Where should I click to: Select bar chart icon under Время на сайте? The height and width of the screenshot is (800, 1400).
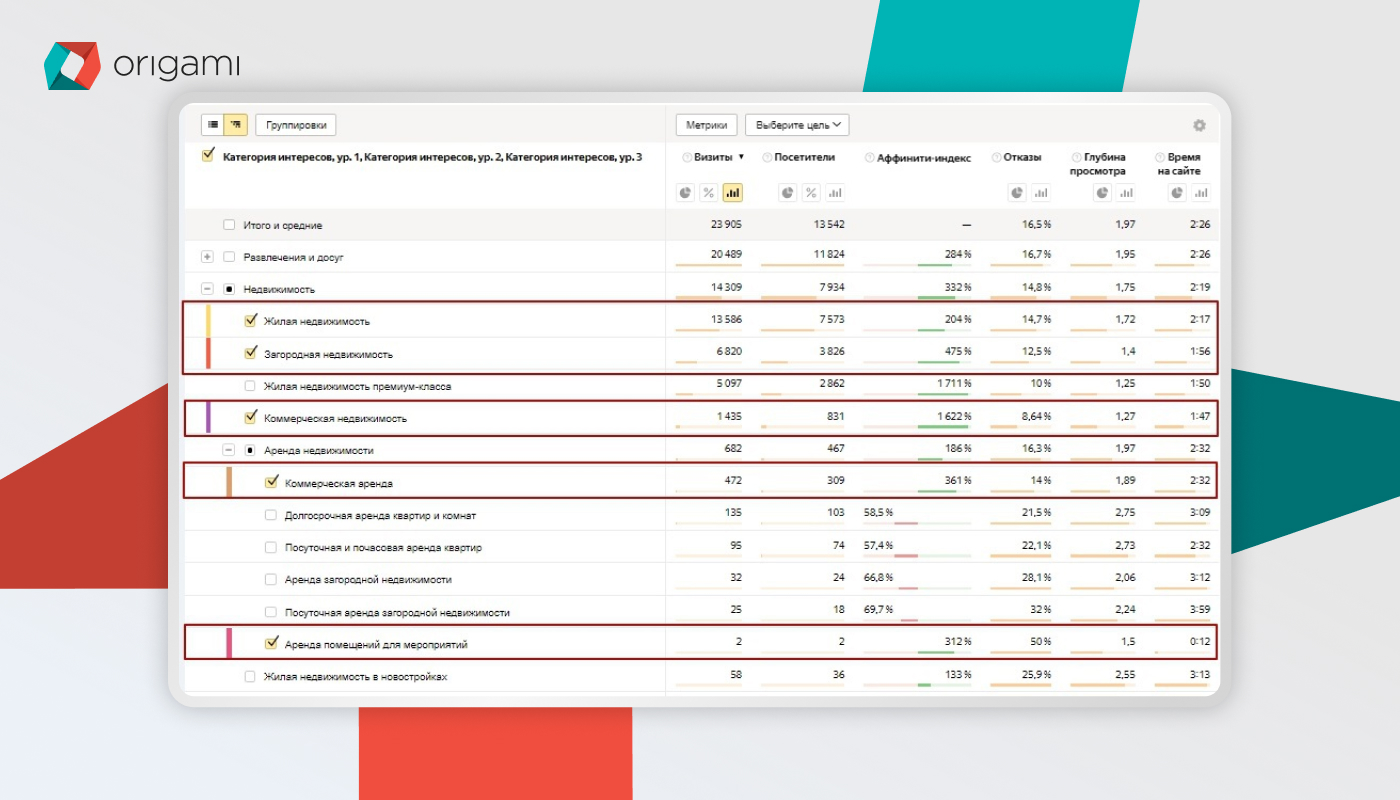coord(1201,192)
